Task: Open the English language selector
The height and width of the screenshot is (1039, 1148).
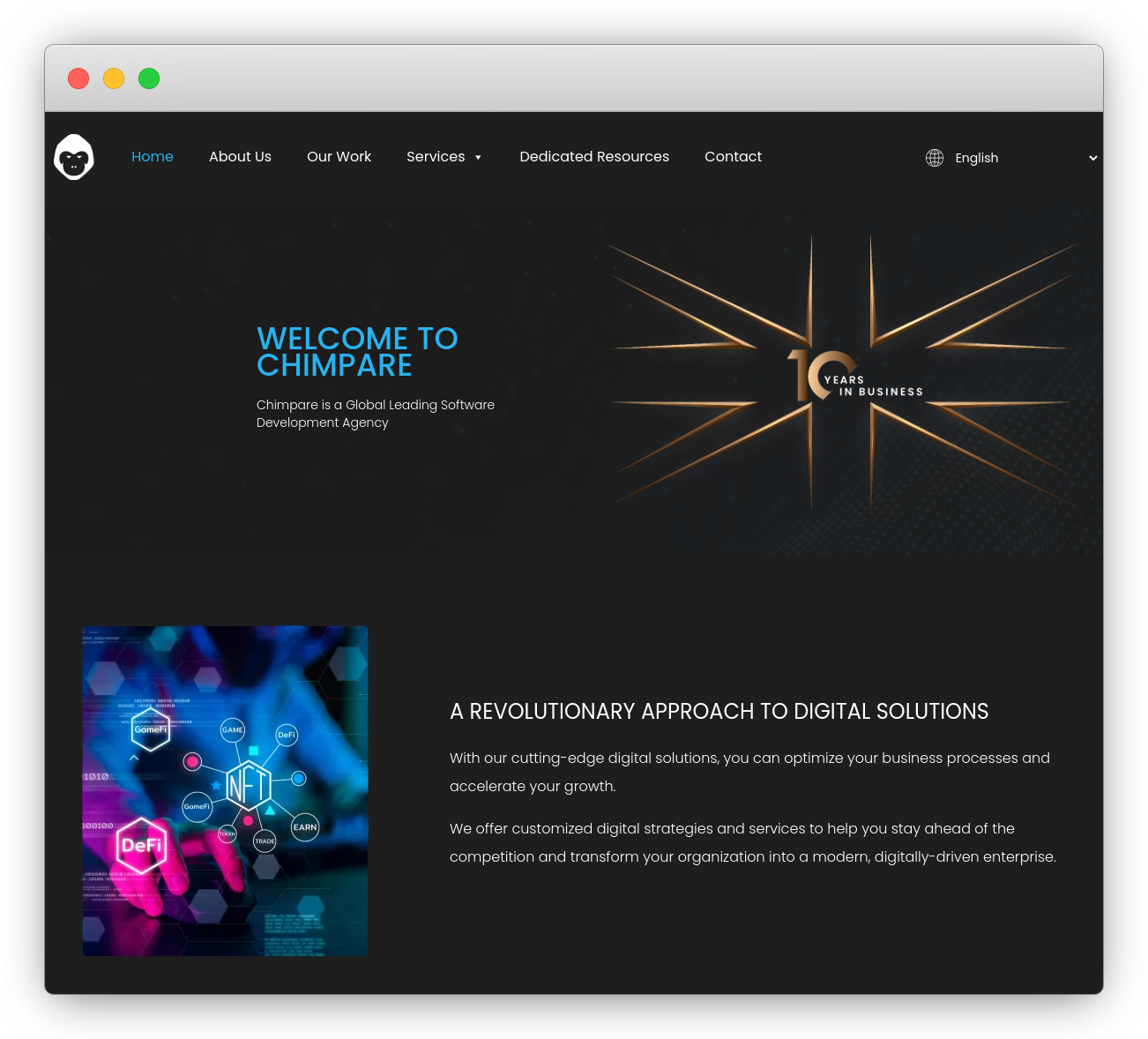Action: pyautogui.click(x=976, y=158)
